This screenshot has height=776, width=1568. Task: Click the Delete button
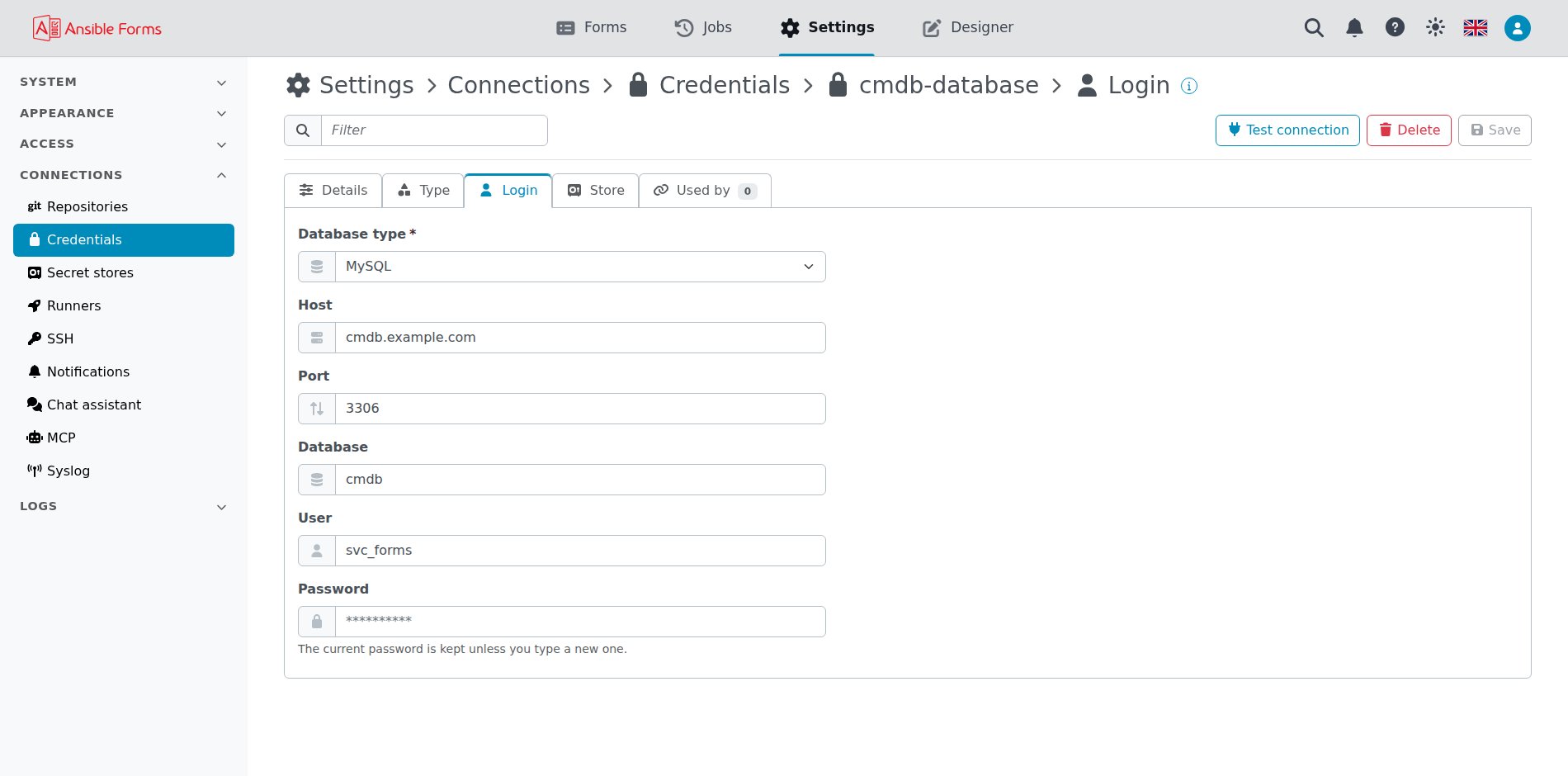[x=1409, y=130]
